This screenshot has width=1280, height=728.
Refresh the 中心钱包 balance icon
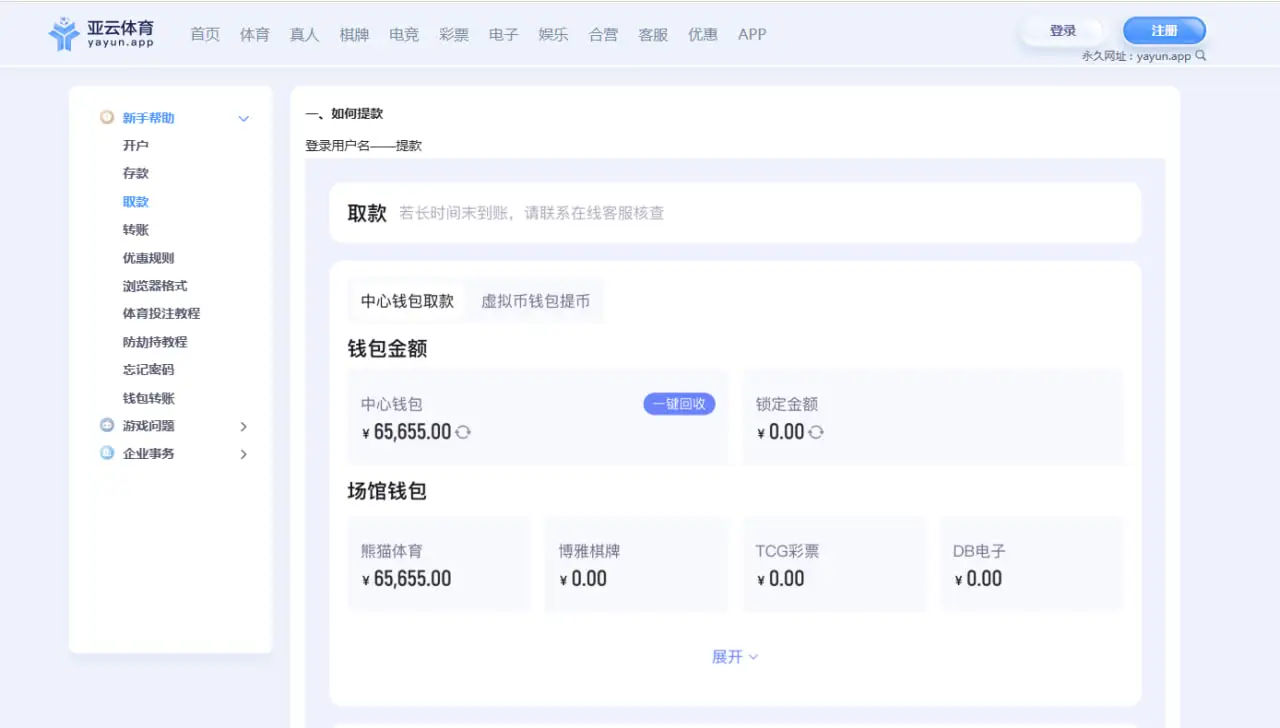(463, 432)
